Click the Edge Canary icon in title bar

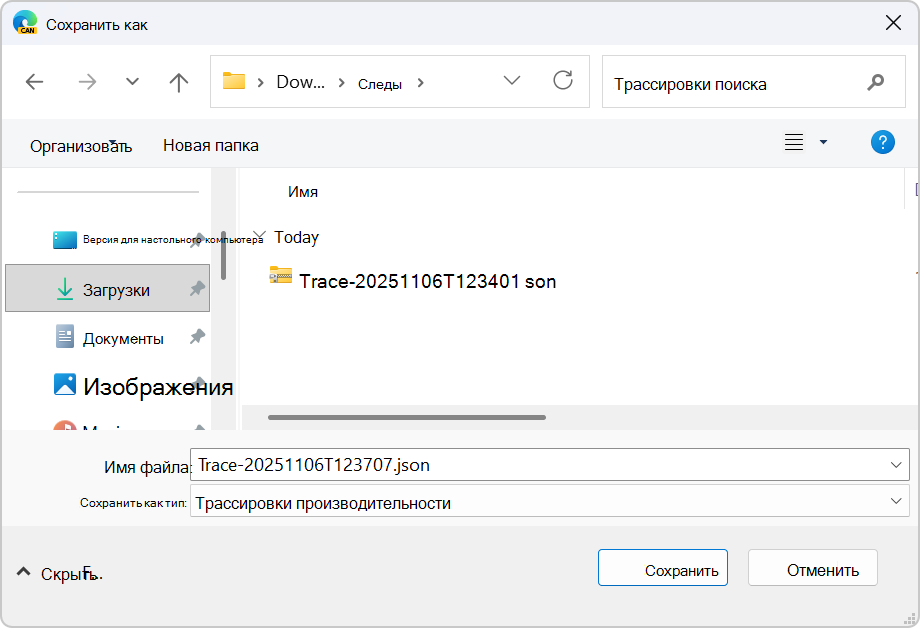pyautogui.click(x=25, y=23)
